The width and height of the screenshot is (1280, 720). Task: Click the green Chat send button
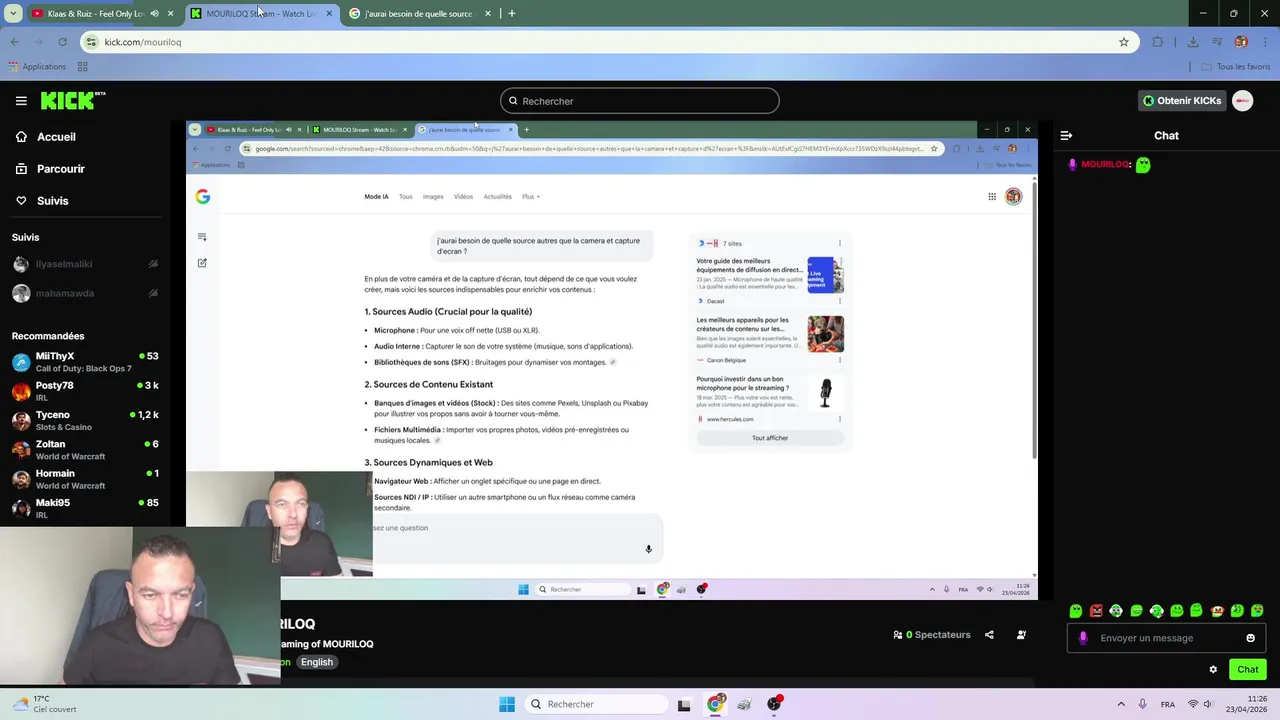click(x=1247, y=669)
